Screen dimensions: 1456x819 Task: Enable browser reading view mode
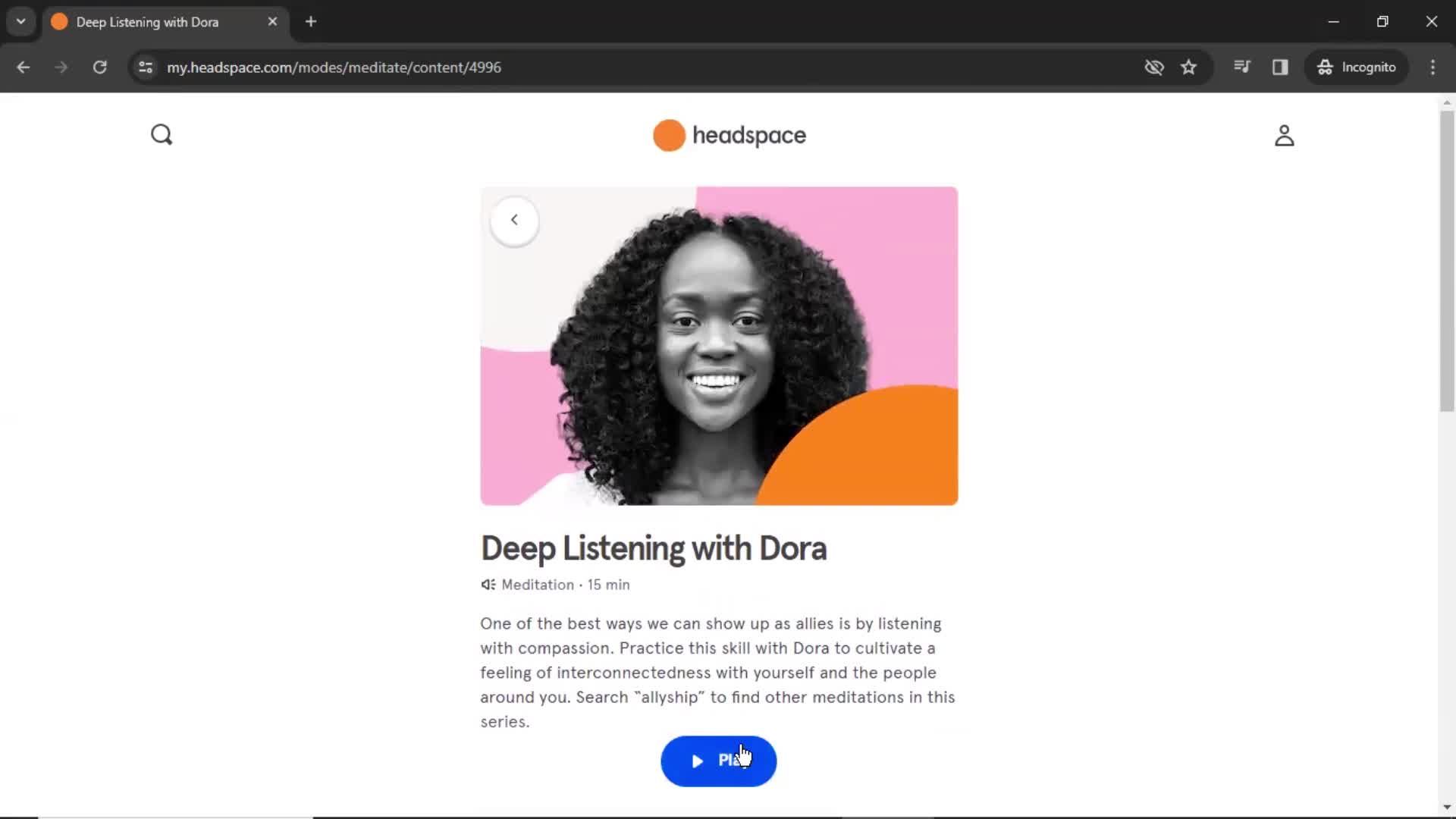coord(1281,67)
